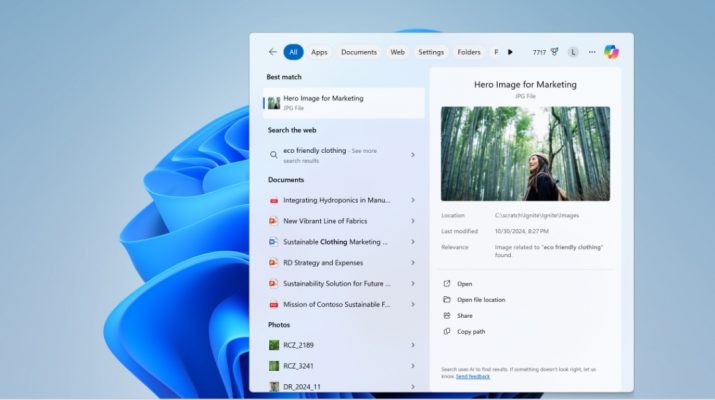Click the file location path value
Screen dimensions: 715x400
click(537, 215)
